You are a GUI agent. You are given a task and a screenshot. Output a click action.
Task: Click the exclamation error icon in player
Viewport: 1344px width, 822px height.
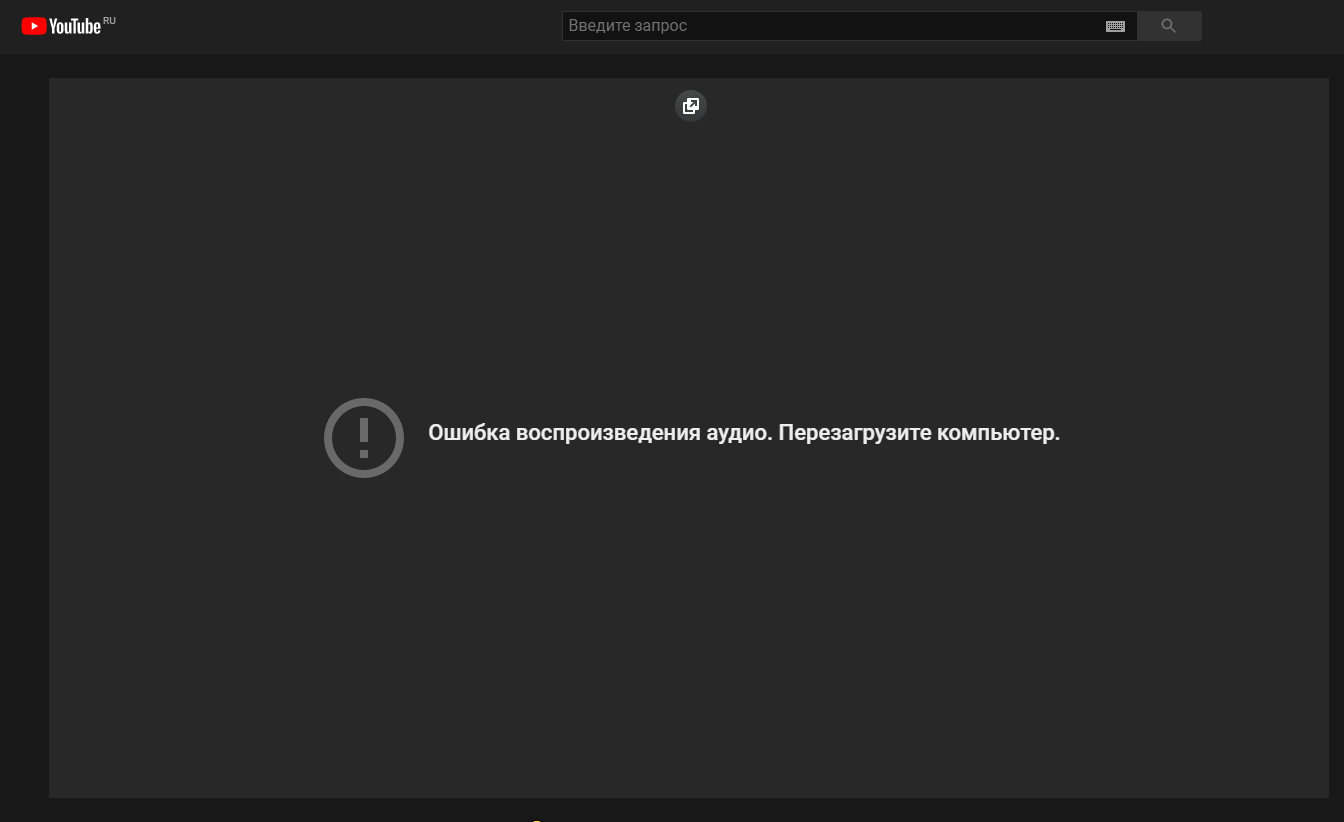[364, 438]
